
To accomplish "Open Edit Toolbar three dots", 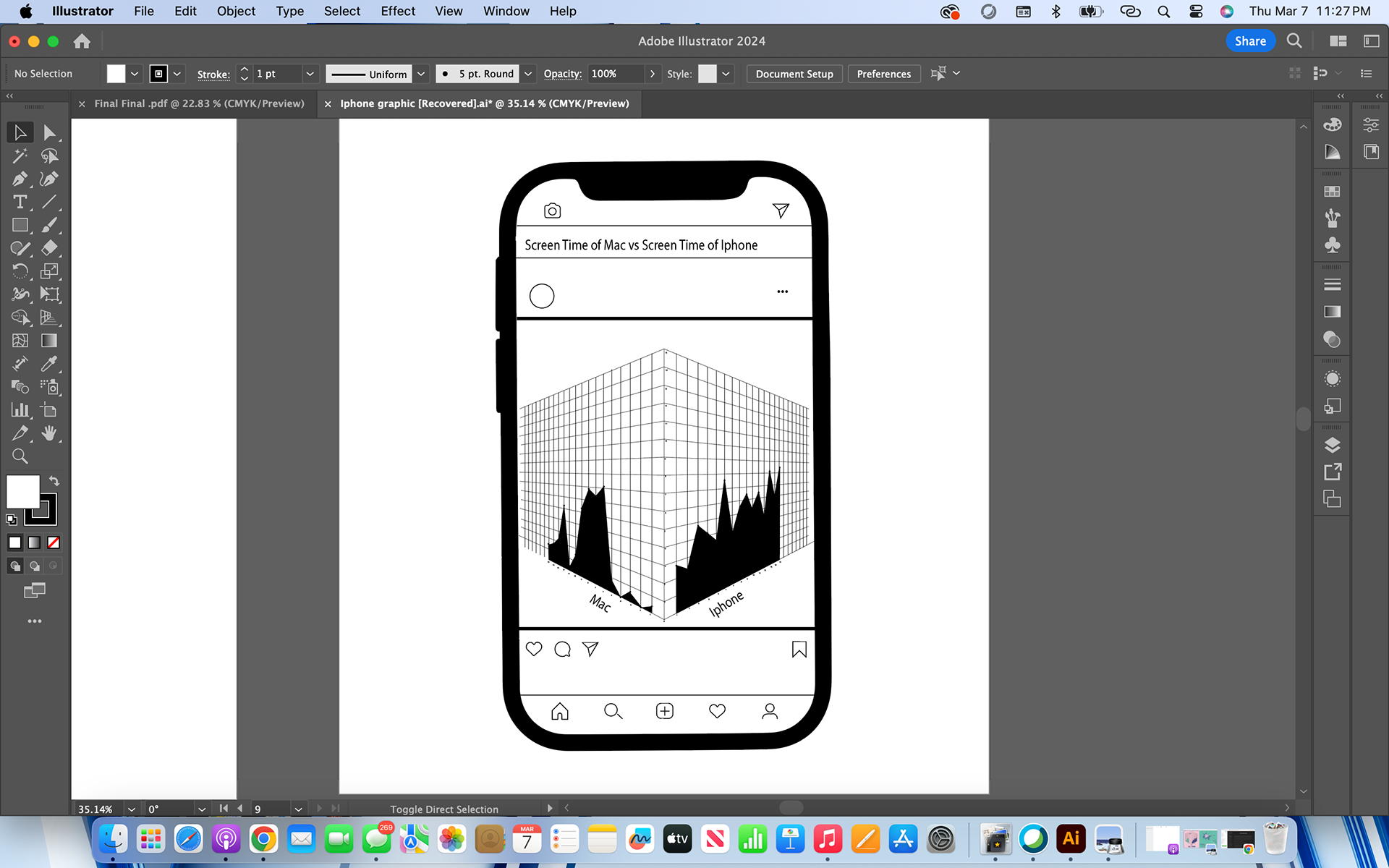I will point(34,621).
